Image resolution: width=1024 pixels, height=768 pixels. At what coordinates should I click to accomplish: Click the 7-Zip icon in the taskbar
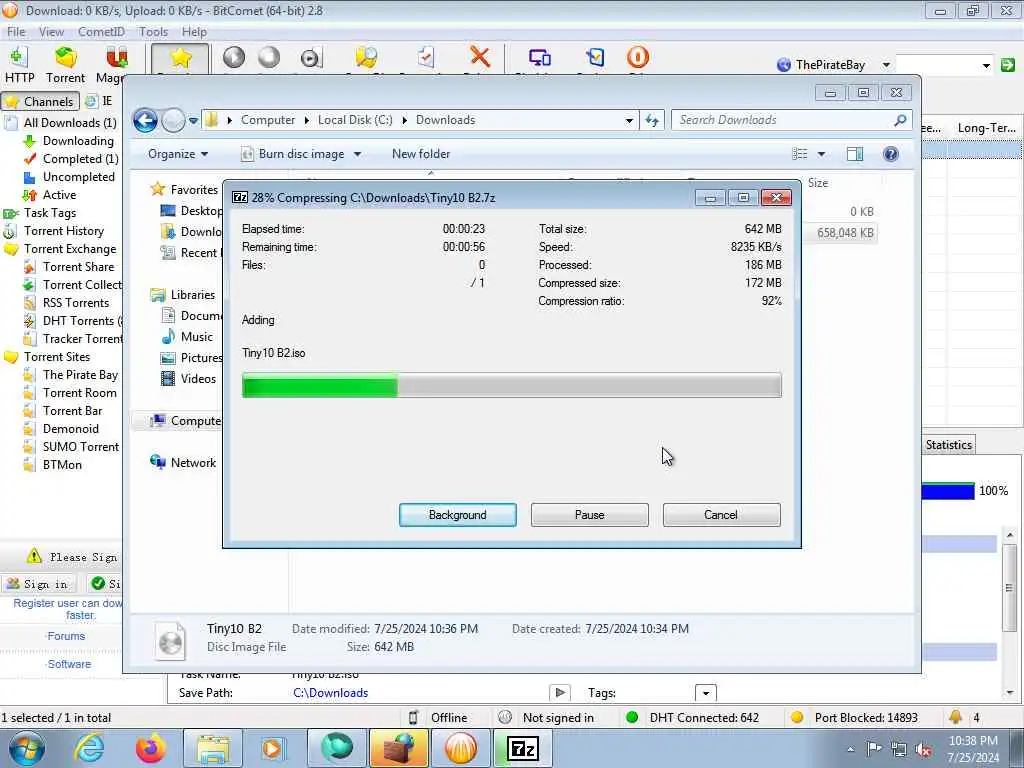[522, 748]
